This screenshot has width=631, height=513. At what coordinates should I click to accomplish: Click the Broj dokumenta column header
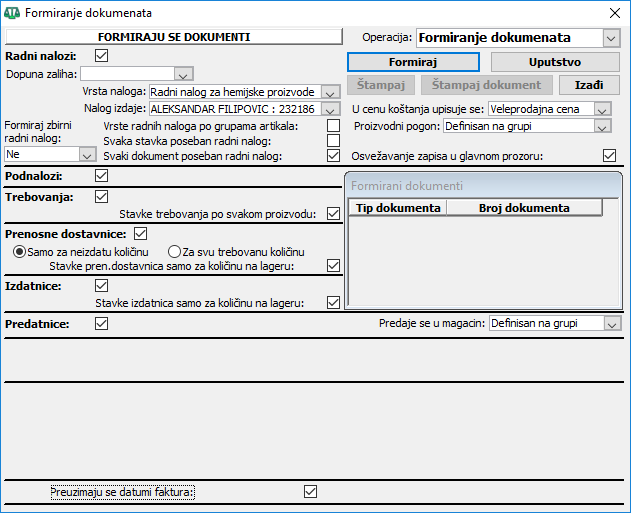pyautogui.click(x=524, y=208)
